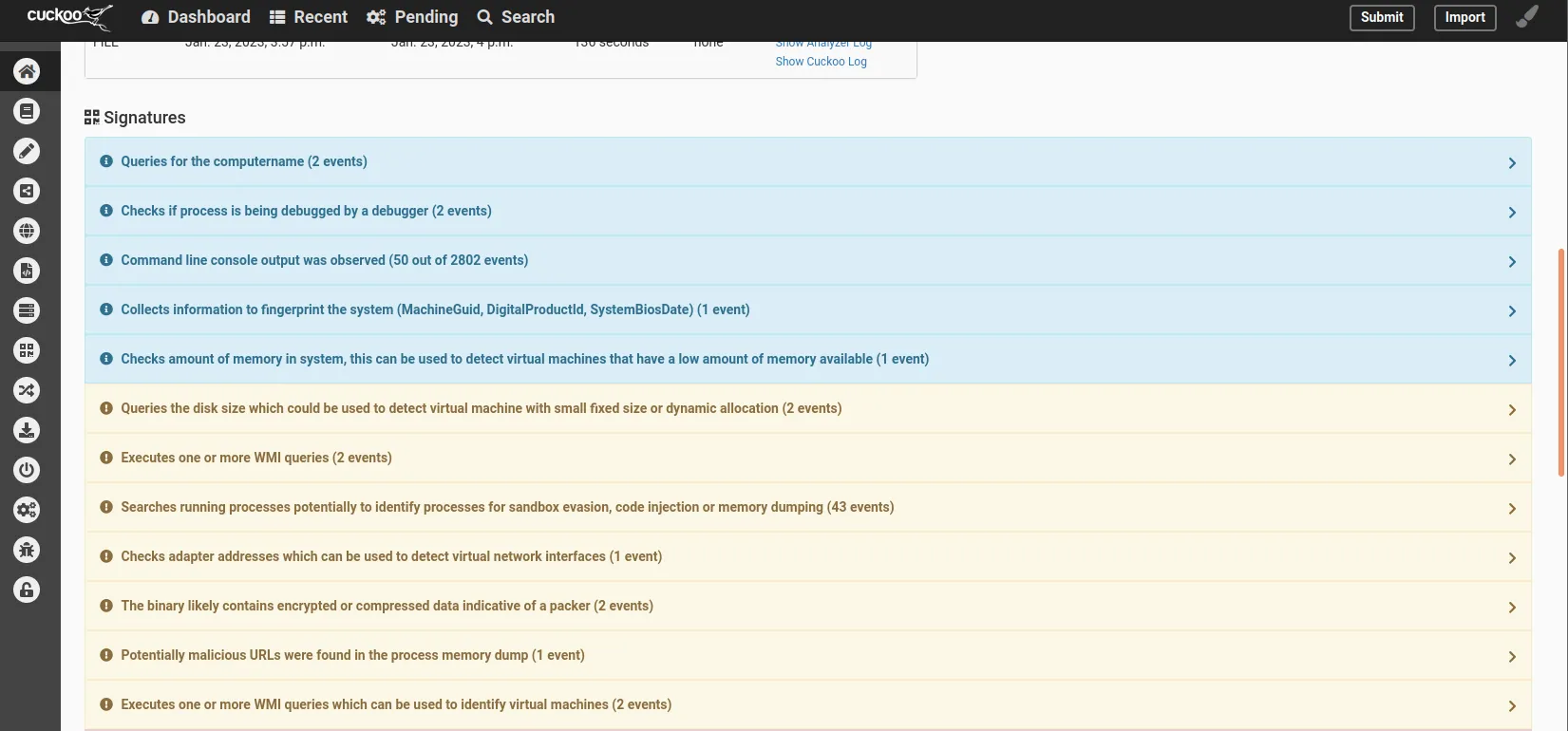Image resolution: width=1568 pixels, height=731 pixels.
Task: Open the home summary sidebar icon
Action: point(27,71)
